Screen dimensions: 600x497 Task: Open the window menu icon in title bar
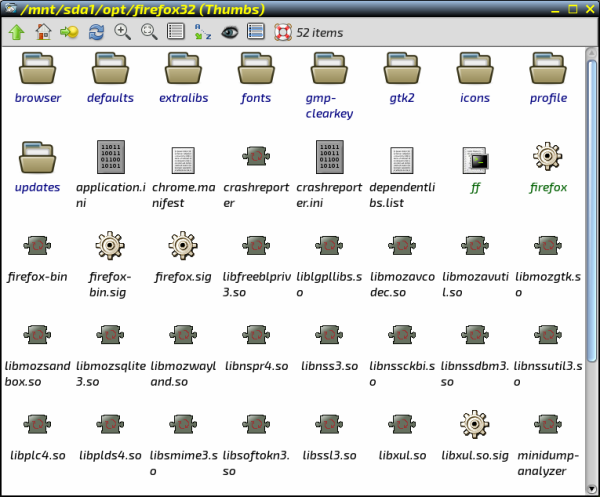[x=11, y=7]
